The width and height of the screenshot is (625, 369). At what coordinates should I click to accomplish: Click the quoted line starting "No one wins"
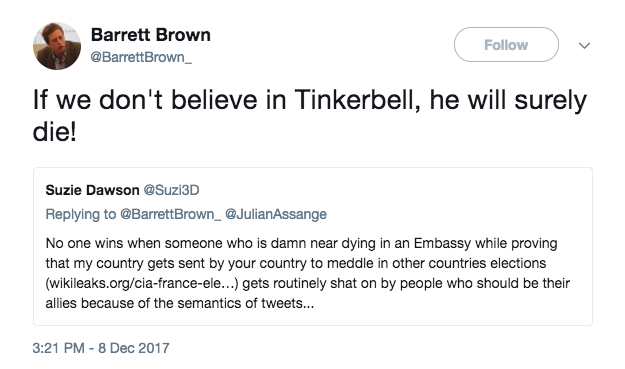301,243
